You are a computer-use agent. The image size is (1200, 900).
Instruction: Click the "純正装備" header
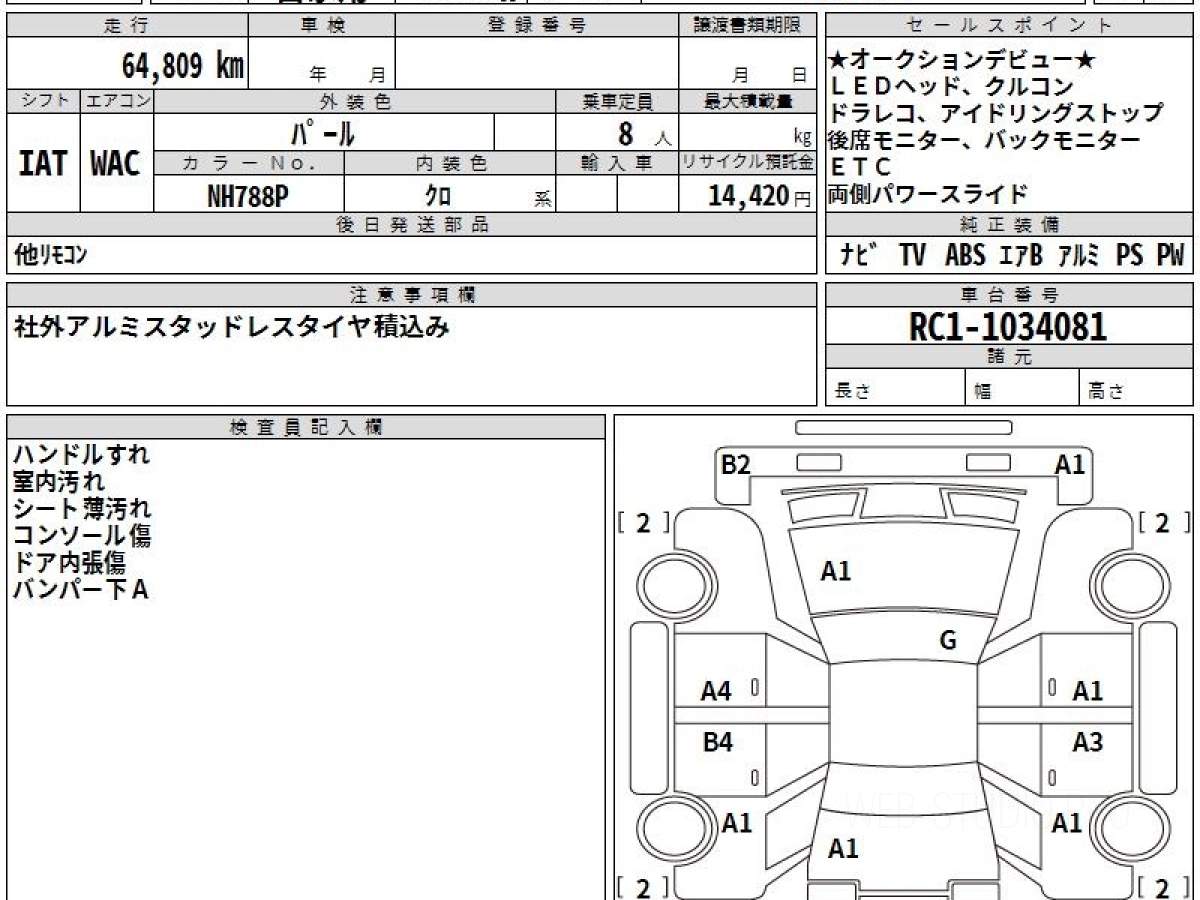click(x=1010, y=224)
